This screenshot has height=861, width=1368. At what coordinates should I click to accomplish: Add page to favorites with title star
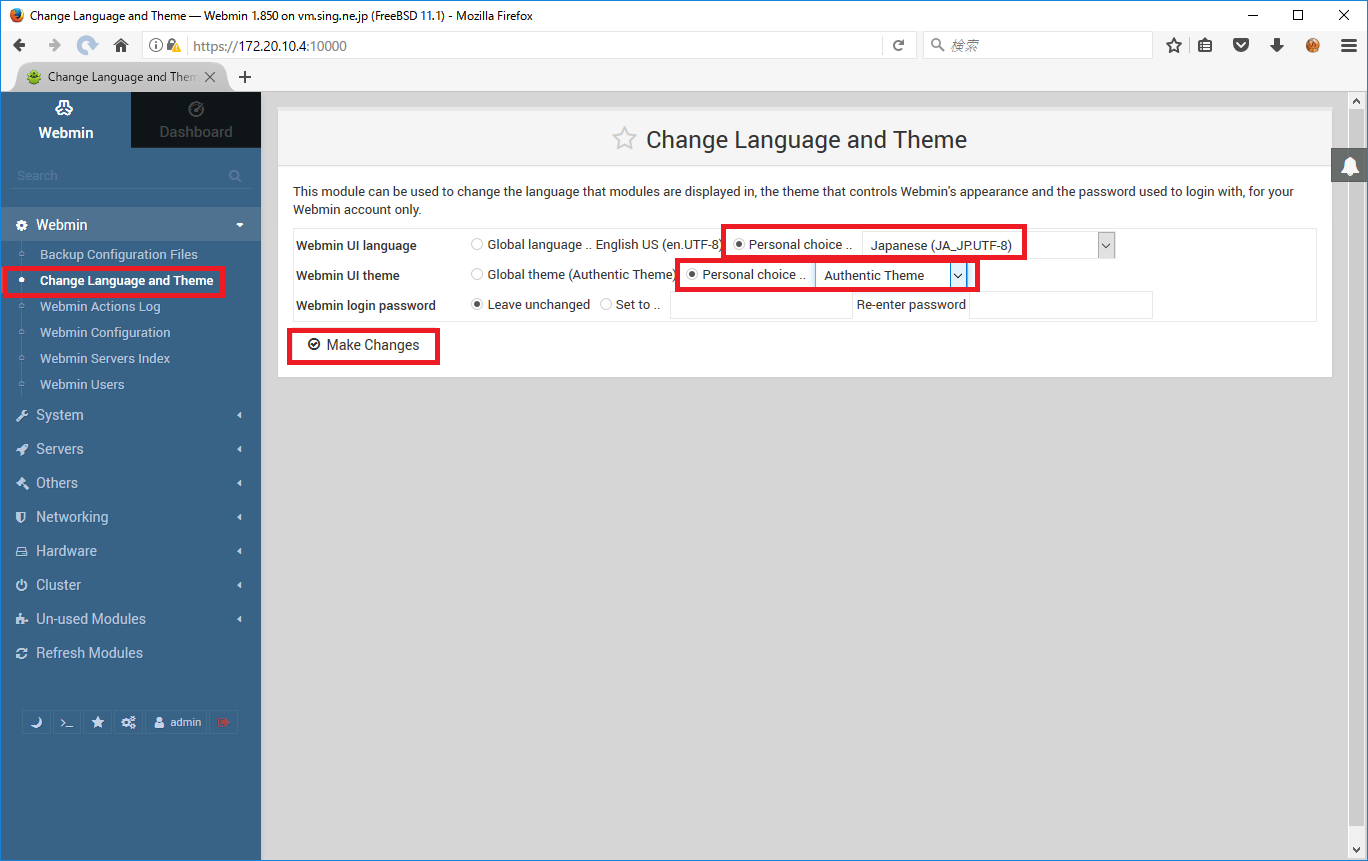(624, 139)
